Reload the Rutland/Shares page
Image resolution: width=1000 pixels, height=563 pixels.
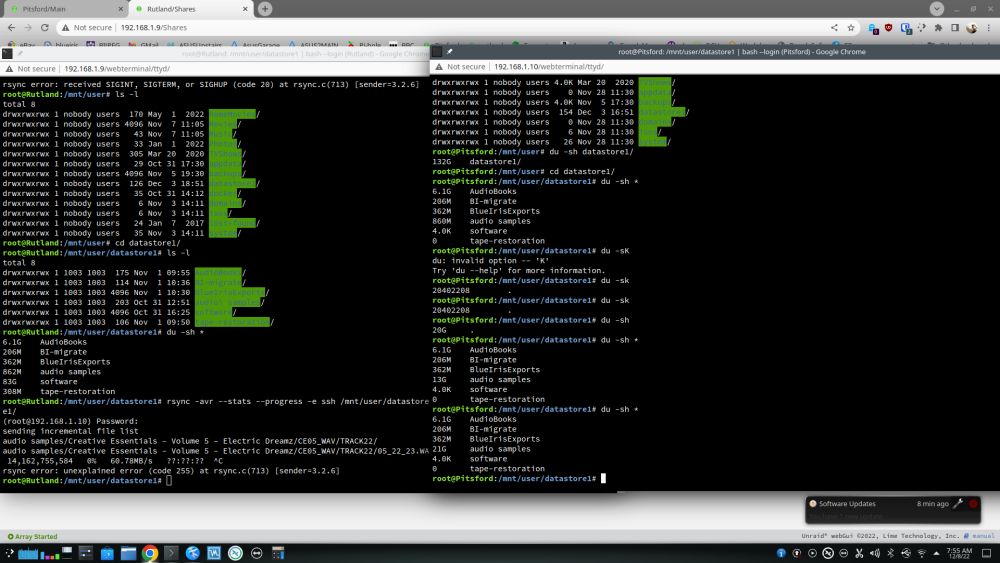point(45,27)
